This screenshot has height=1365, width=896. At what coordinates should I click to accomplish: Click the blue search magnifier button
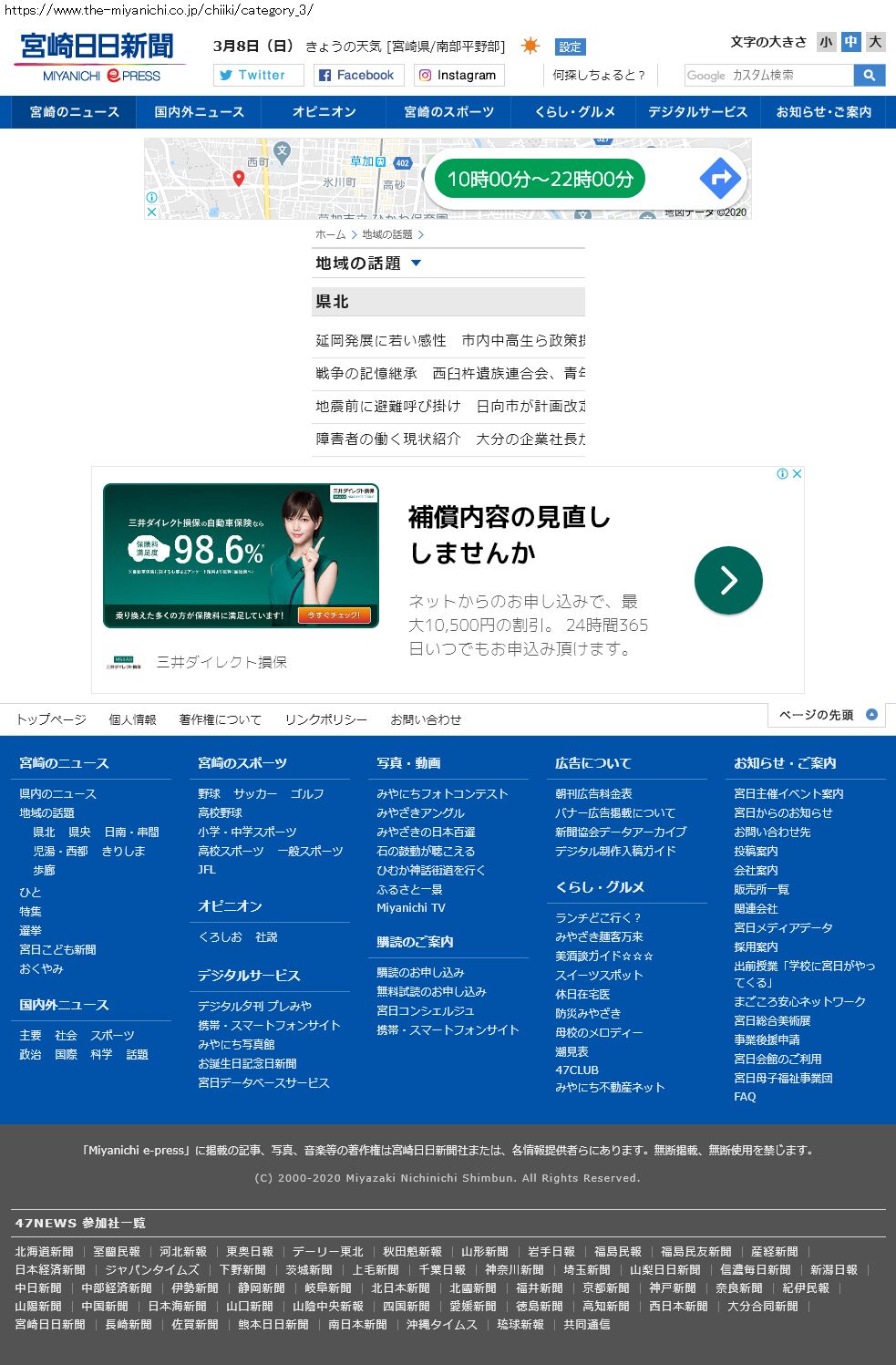(x=870, y=75)
